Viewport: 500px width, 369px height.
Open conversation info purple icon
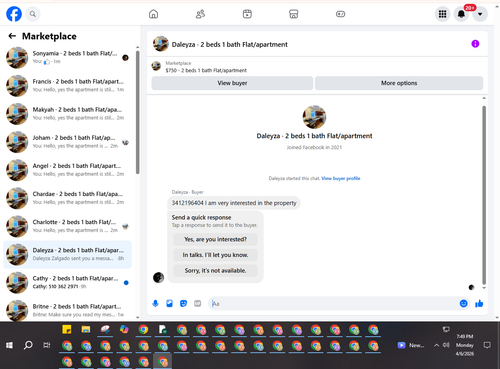click(475, 44)
